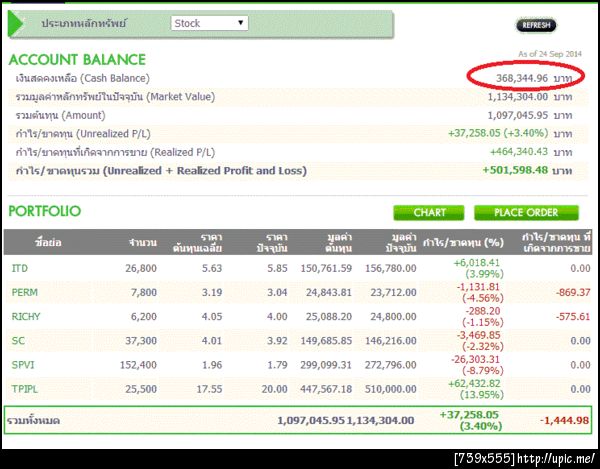The image size is (600, 469).
Task: Click the Cash Balance label
Action: [82, 78]
